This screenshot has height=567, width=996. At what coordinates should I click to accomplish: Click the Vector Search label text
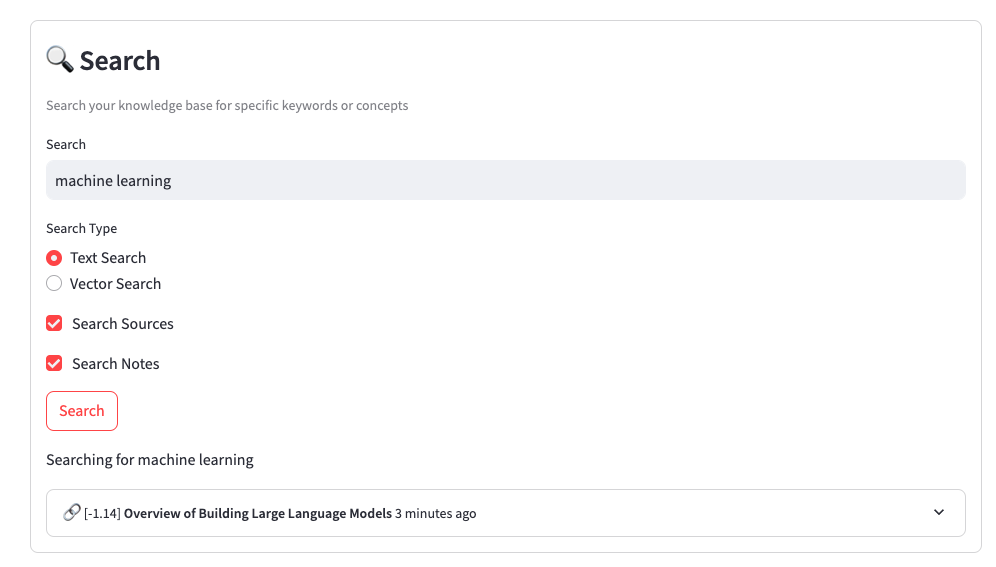(115, 284)
